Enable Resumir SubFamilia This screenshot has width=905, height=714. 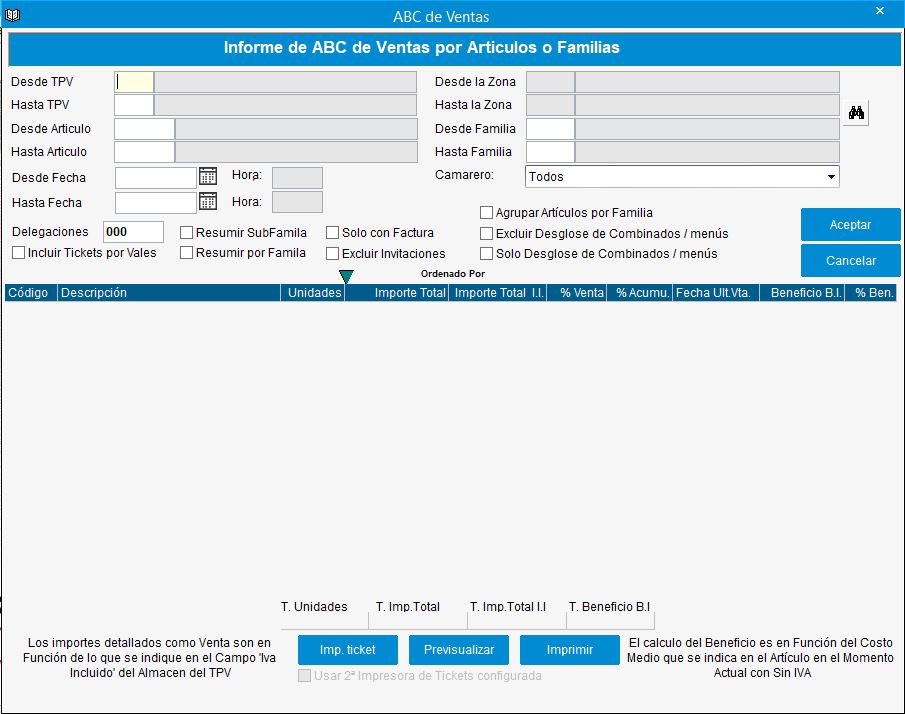coord(186,231)
